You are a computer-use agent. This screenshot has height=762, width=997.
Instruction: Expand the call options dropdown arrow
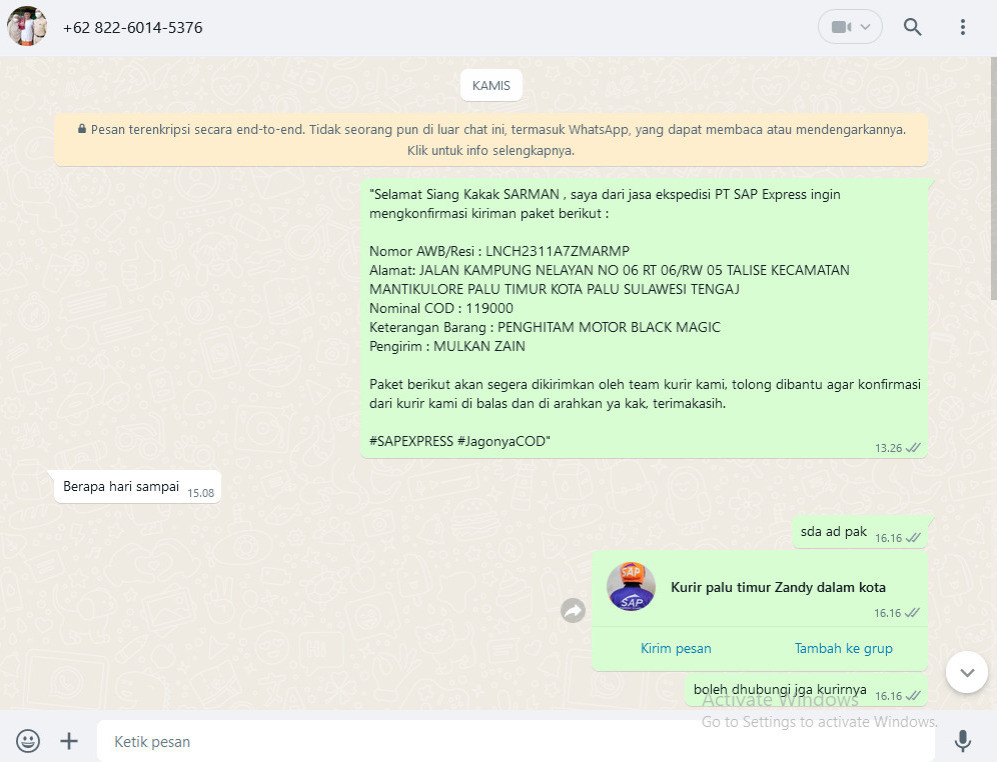pyautogui.click(x=865, y=27)
